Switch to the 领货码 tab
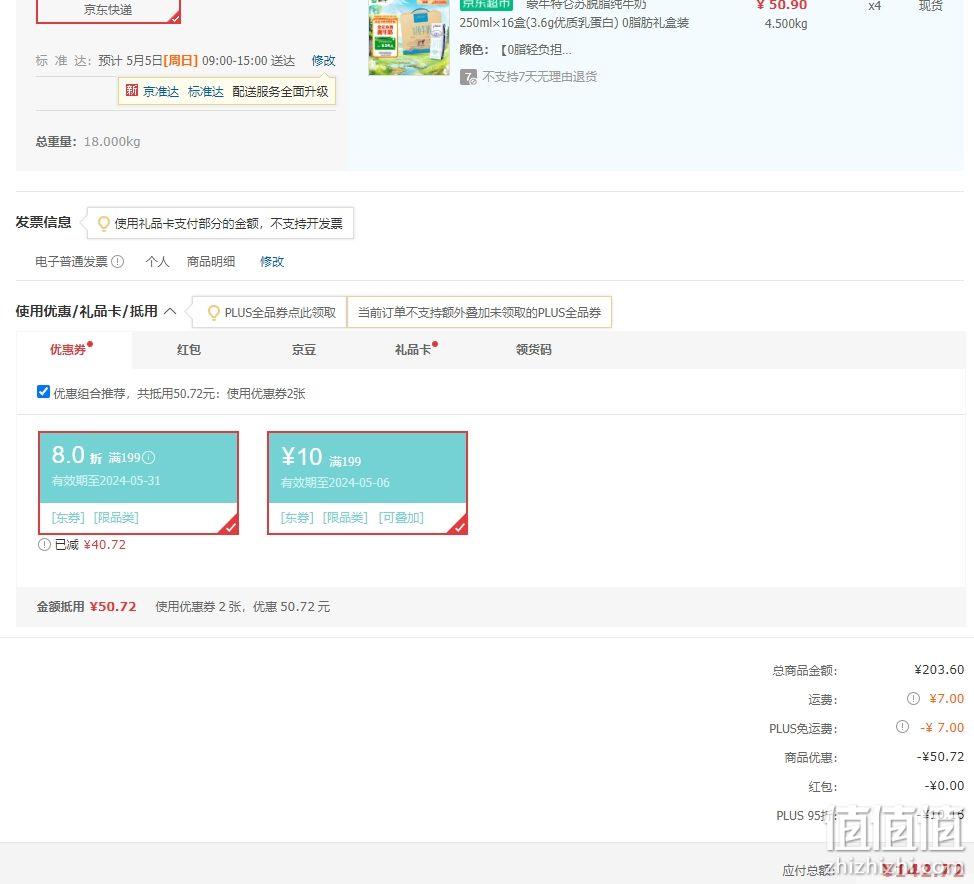Screen dimensions: 974x884 pos(534,350)
